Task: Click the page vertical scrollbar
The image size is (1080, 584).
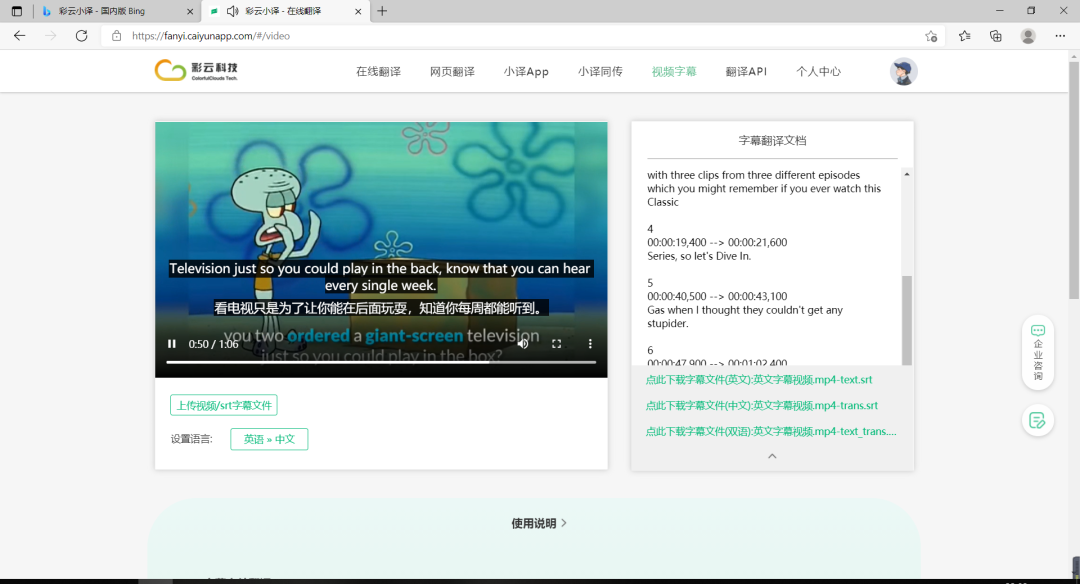Action: click(1074, 180)
